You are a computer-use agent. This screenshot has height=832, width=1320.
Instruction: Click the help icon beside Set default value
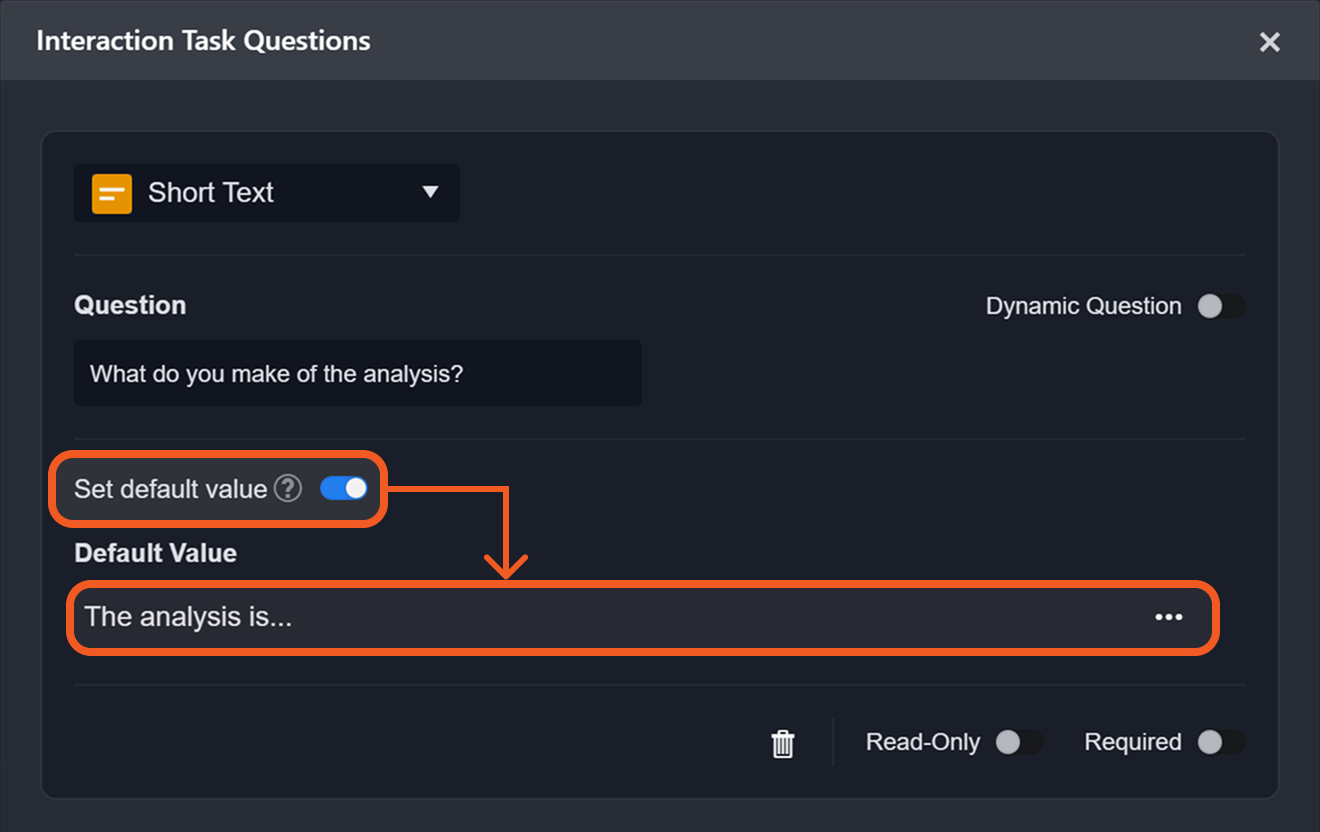click(x=288, y=488)
